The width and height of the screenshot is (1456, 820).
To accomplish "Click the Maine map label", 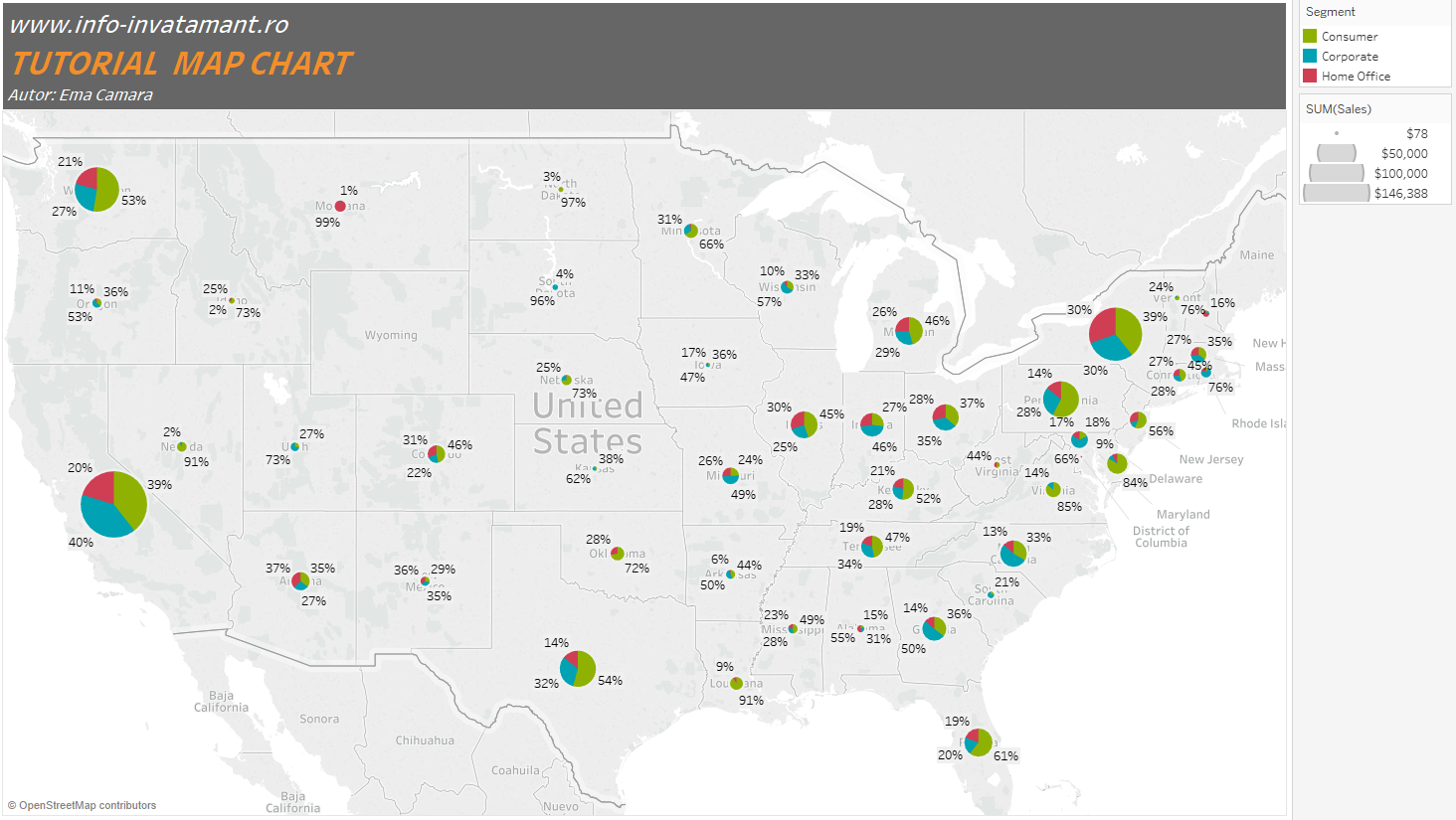I will coord(1257,255).
